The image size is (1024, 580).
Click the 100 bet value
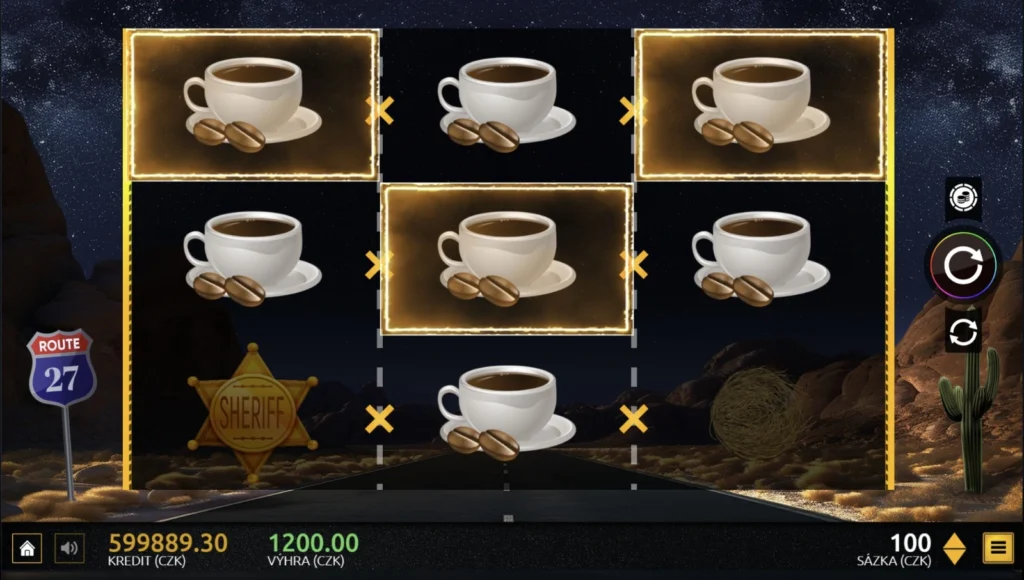pos(910,543)
